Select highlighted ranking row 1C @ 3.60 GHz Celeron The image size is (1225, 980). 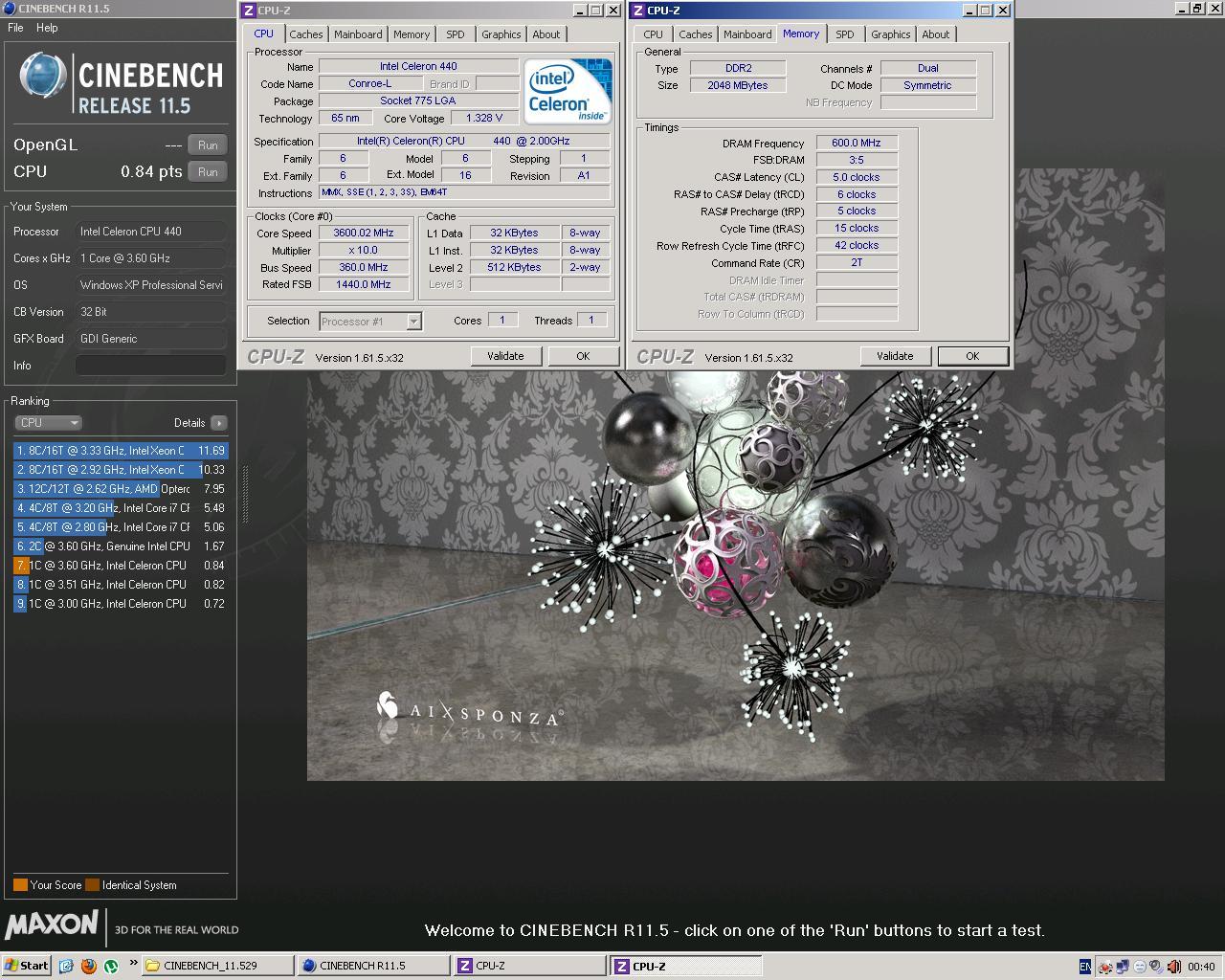coord(121,566)
